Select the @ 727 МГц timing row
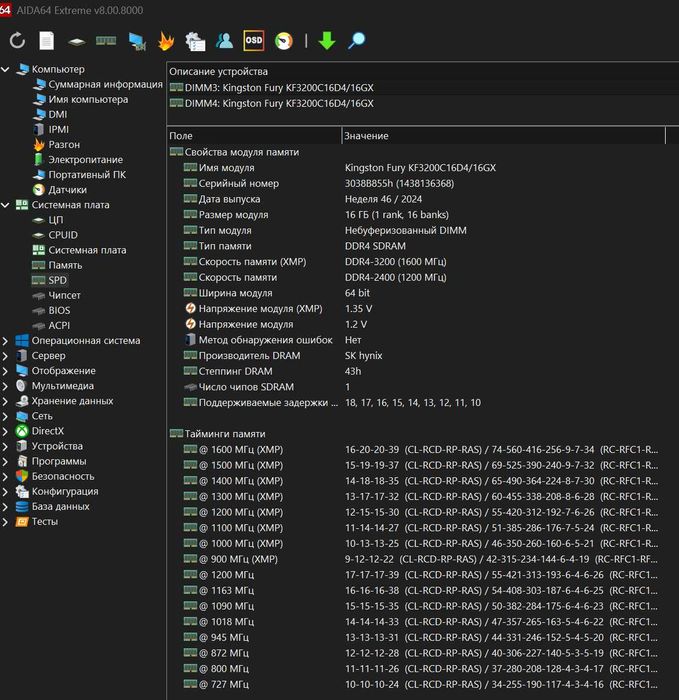The height and width of the screenshot is (700, 679). [423, 684]
